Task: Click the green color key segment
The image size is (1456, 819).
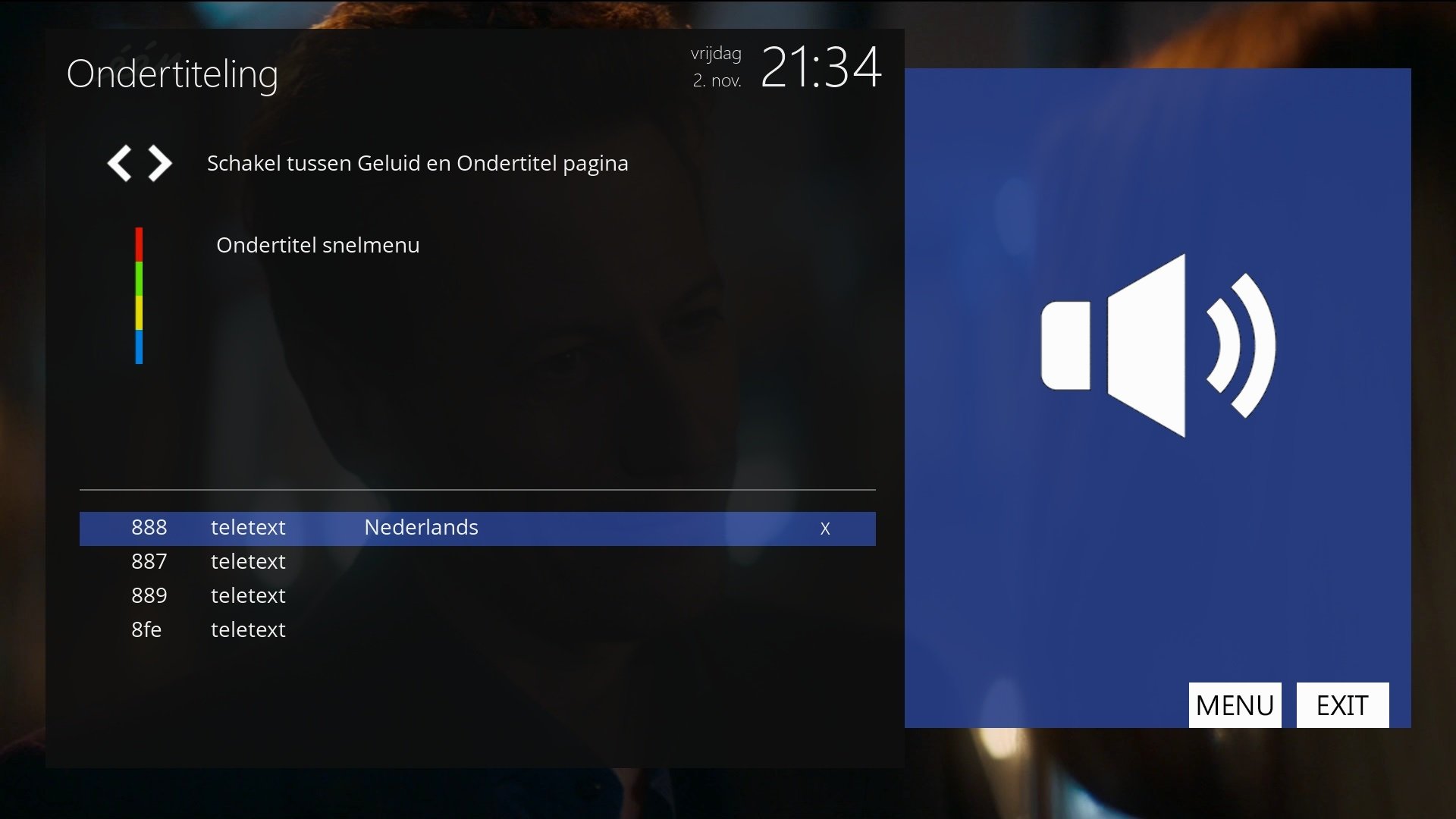Action: (139, 278)
